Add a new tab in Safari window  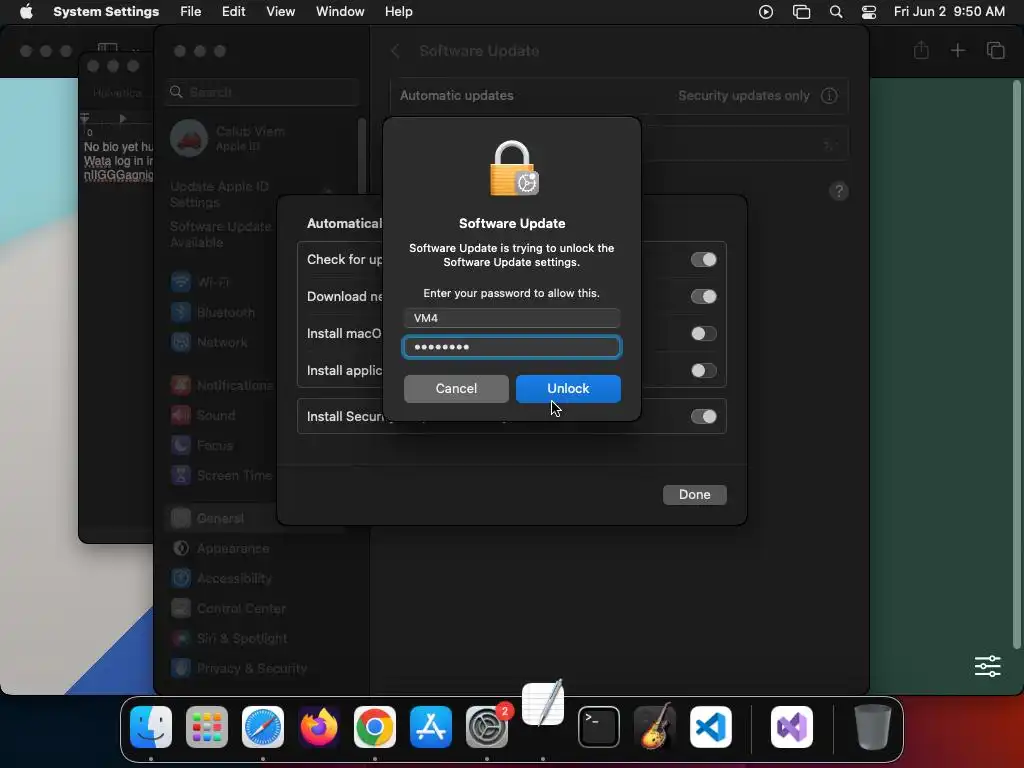coord(957,50)
